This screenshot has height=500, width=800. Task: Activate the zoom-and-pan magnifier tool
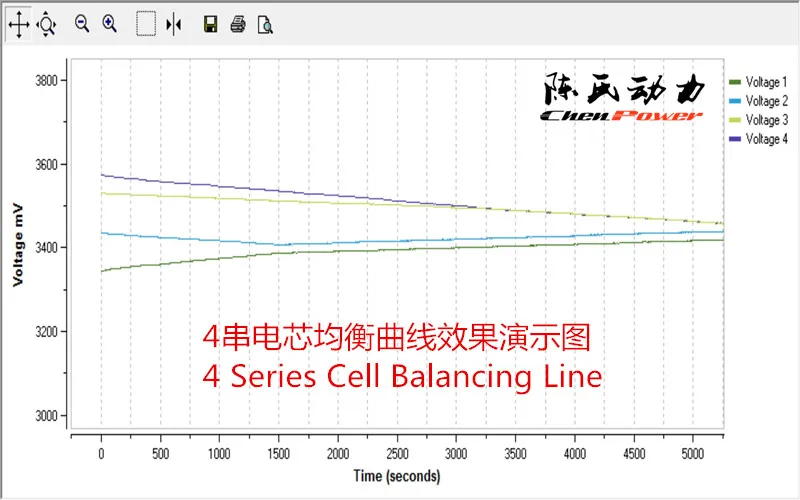(x=46, y=24)
